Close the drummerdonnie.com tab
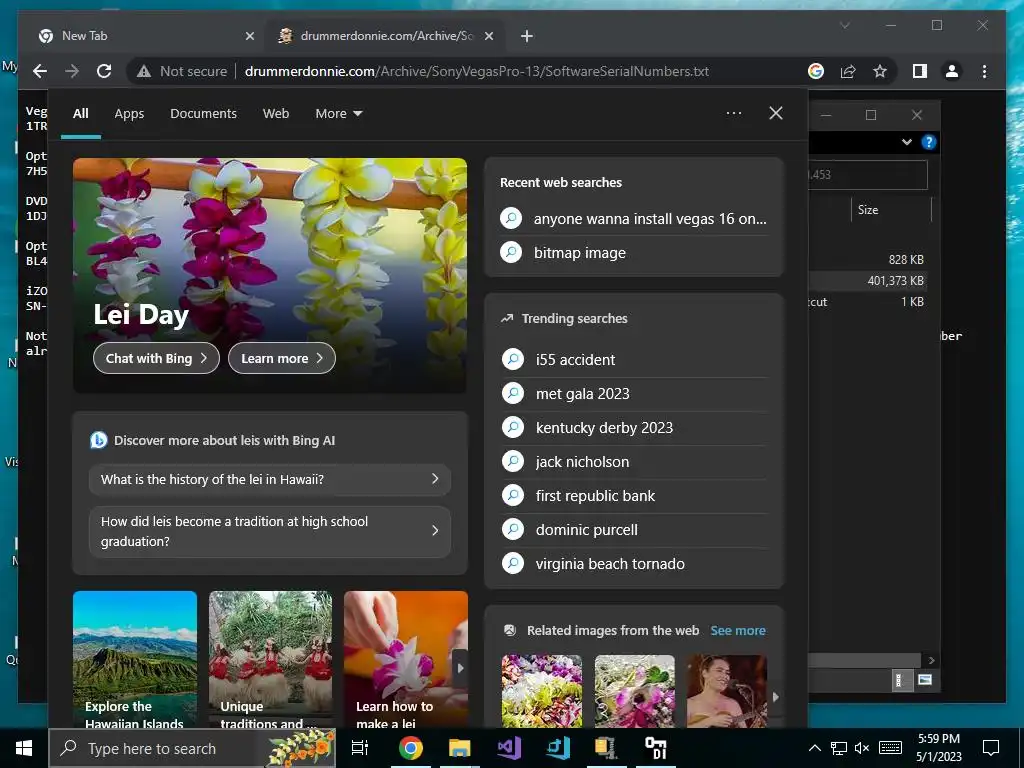The width and height of the screenshot is (1024, 768). [x=488, y=37]
